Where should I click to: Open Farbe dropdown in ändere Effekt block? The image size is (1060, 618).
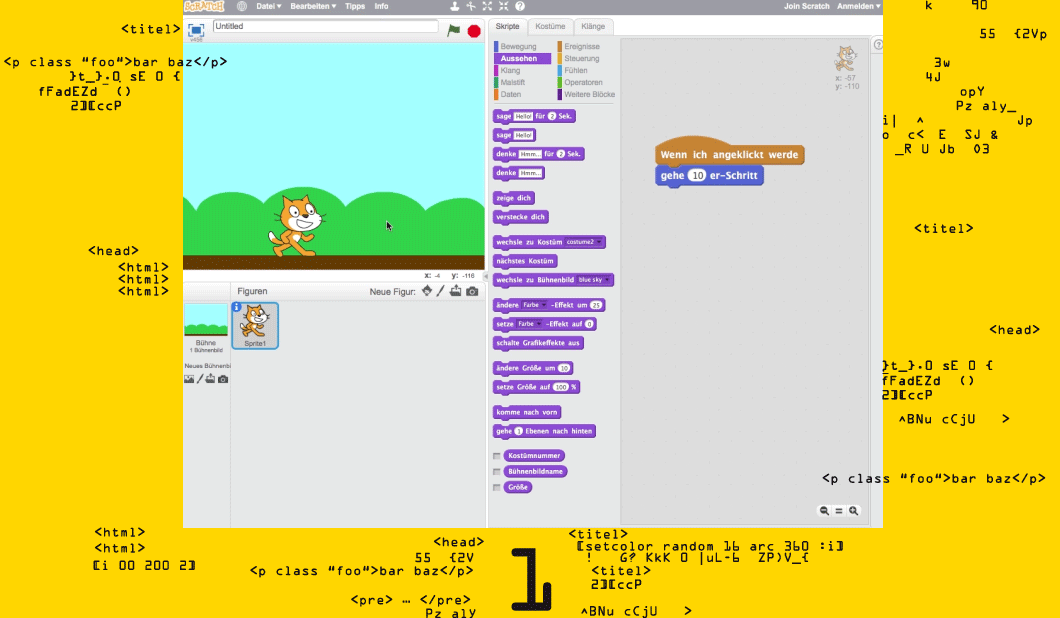533,305
